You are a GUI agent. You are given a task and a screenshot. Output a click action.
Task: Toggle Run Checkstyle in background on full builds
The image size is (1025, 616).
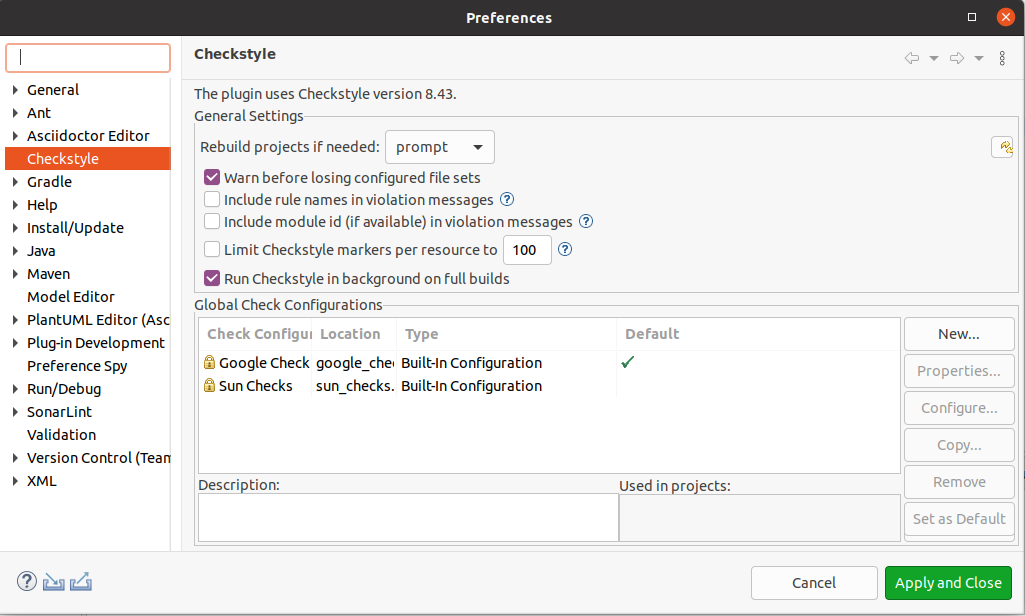click(212, 278)
